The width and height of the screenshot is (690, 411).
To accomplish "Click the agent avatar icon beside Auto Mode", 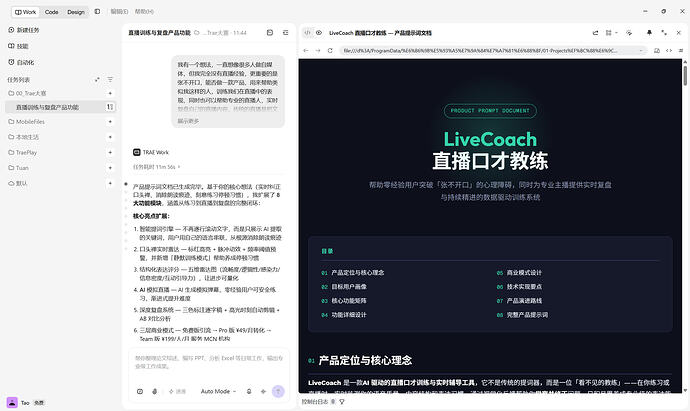I will click(249, 391).
